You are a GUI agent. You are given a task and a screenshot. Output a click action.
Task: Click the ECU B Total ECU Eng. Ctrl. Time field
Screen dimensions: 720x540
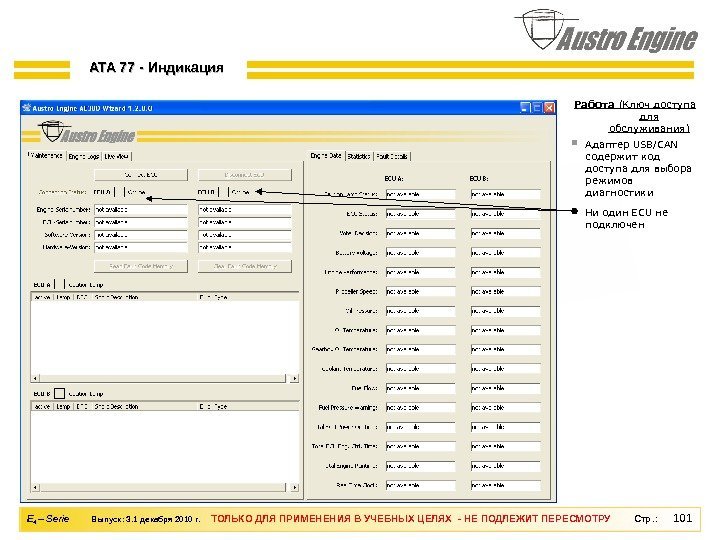(x=506, y=446)
